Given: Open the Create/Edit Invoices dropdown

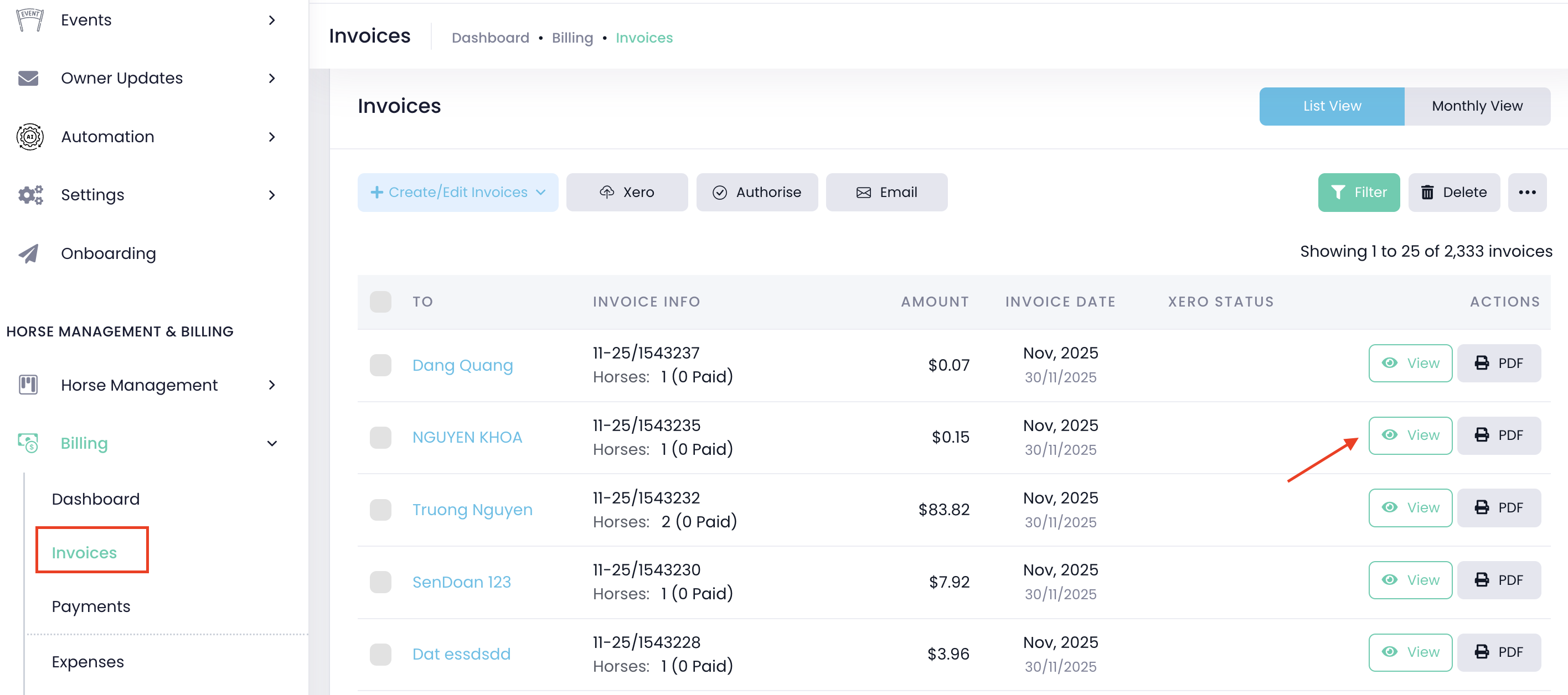Looking at the screenshot, I should point(458,193).
